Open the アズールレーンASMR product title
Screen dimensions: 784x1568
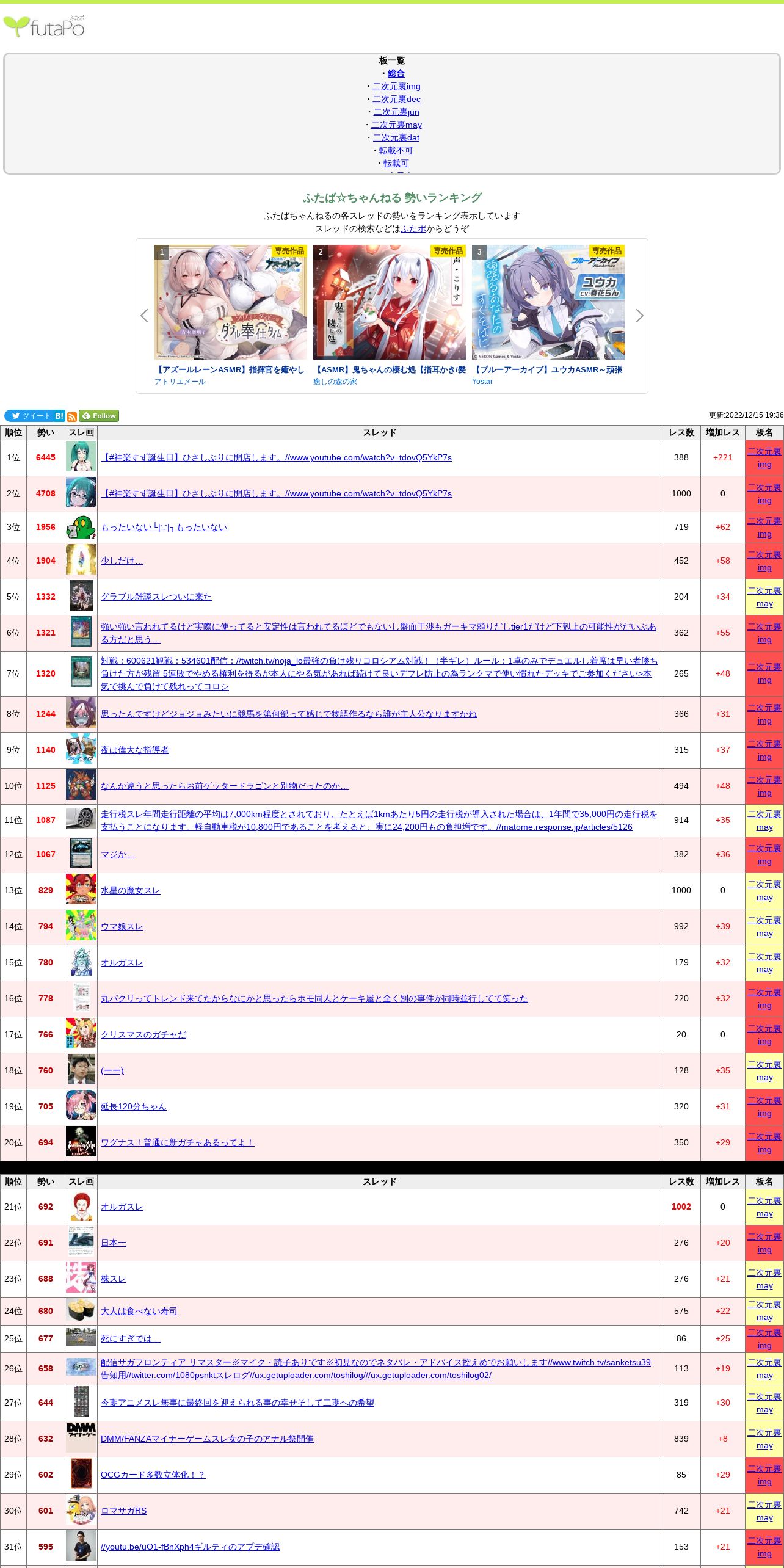230,369
